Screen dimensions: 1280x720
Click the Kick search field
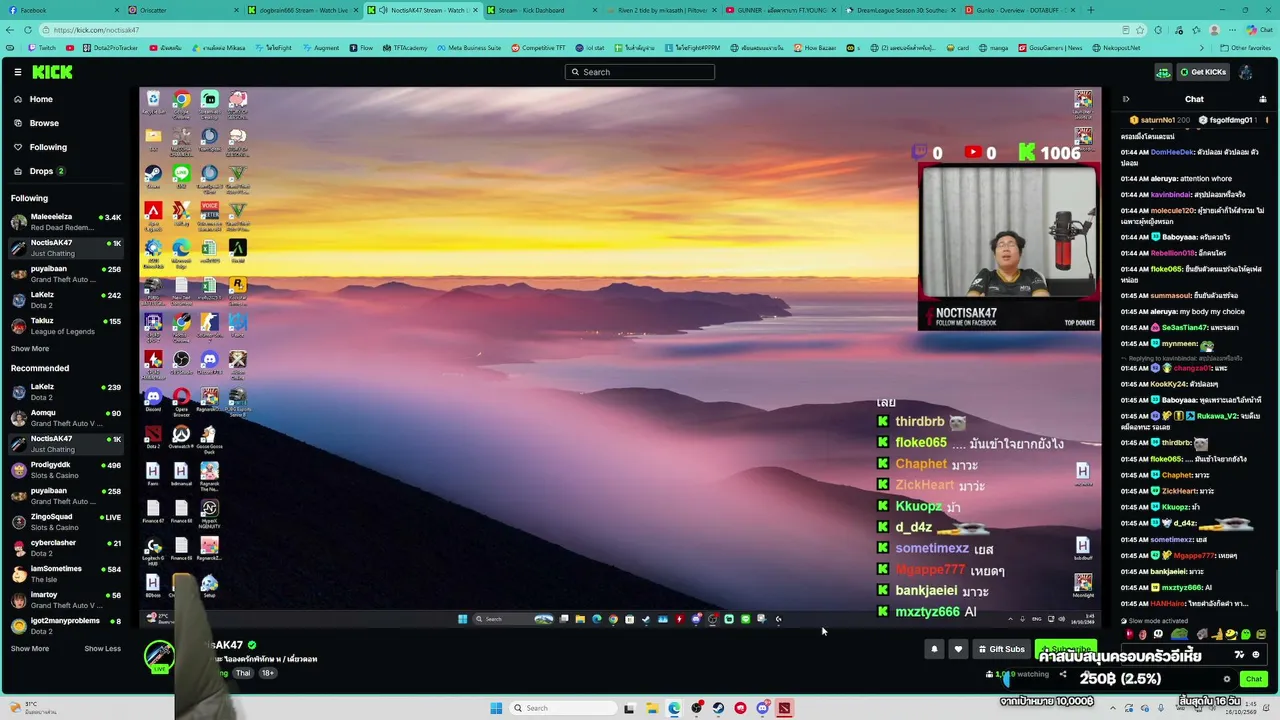(x=640, y=72)
